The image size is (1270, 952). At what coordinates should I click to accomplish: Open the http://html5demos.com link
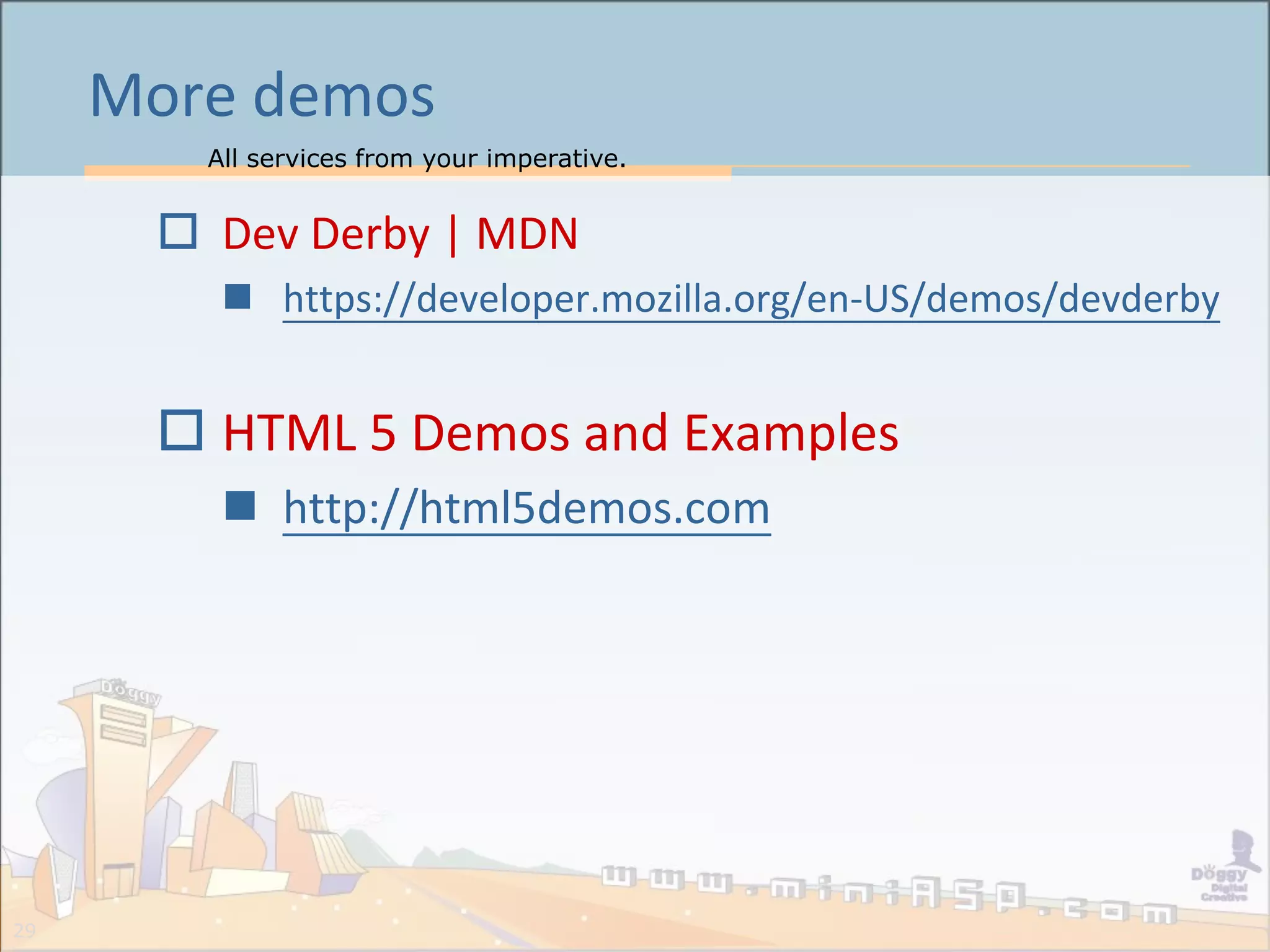(526, 508)
